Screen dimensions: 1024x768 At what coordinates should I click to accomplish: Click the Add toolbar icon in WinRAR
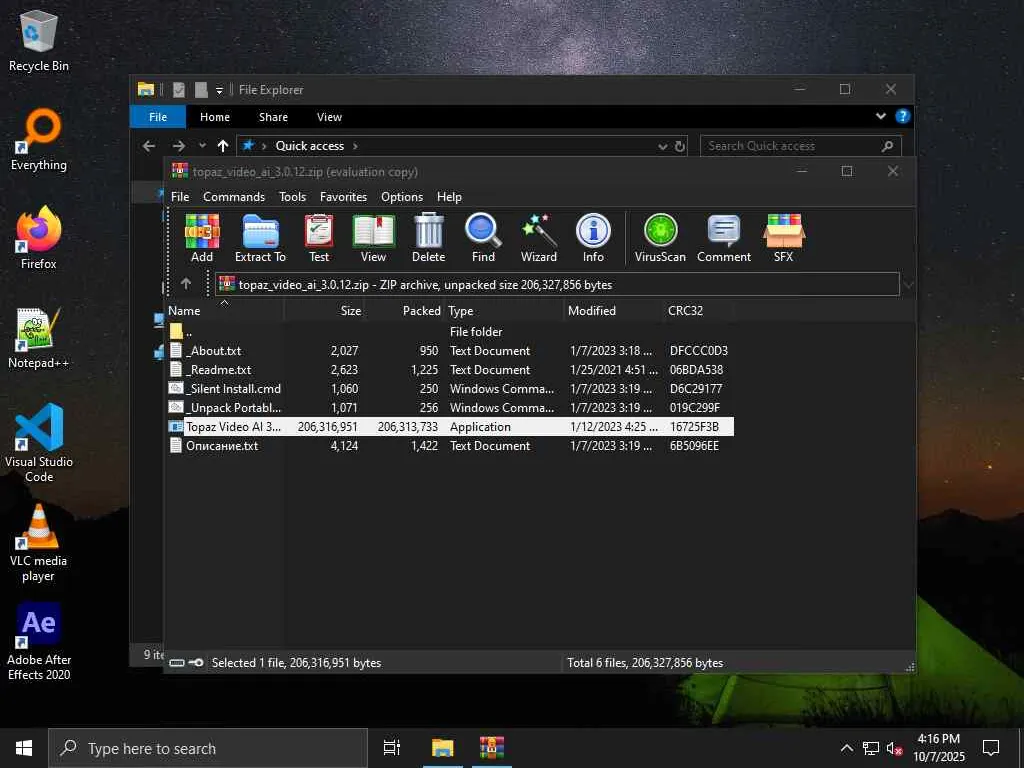click(x=202, y=238)
